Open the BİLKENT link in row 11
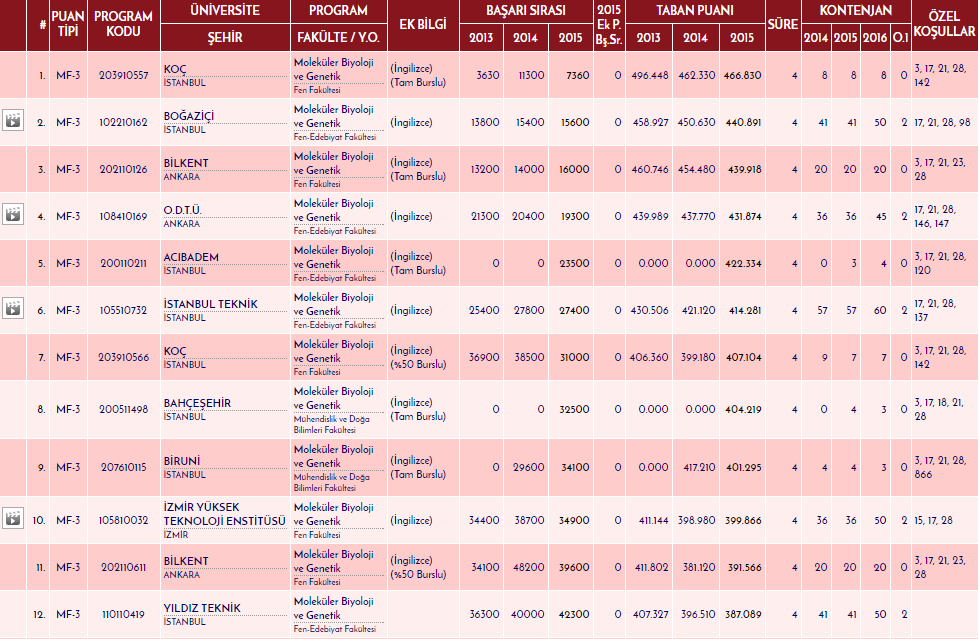979x639 pixels. (186, 561)
